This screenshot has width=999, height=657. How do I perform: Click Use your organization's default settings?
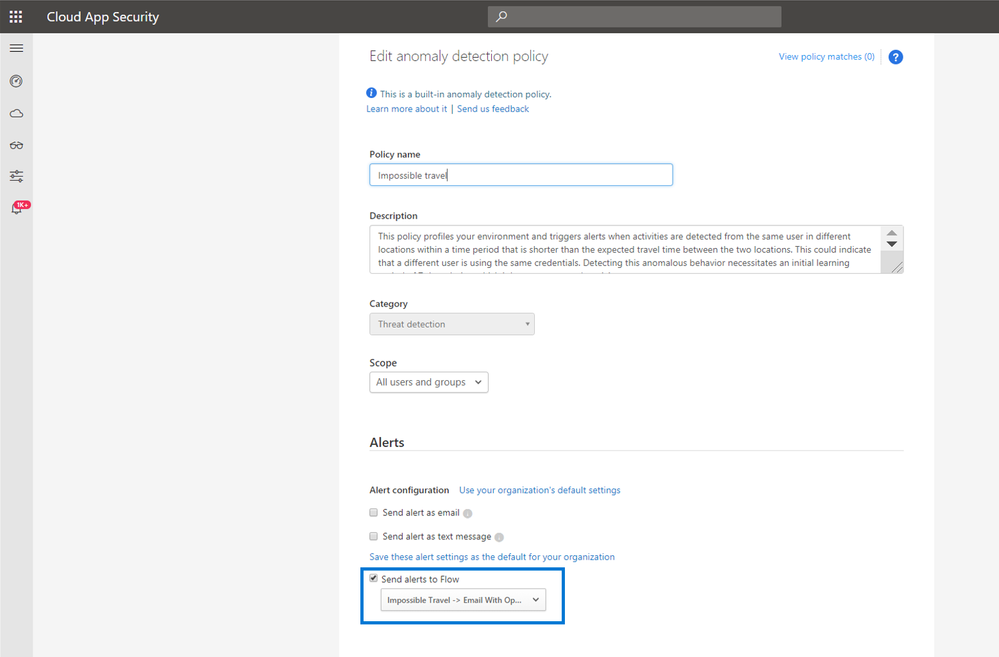click(540, 490)
